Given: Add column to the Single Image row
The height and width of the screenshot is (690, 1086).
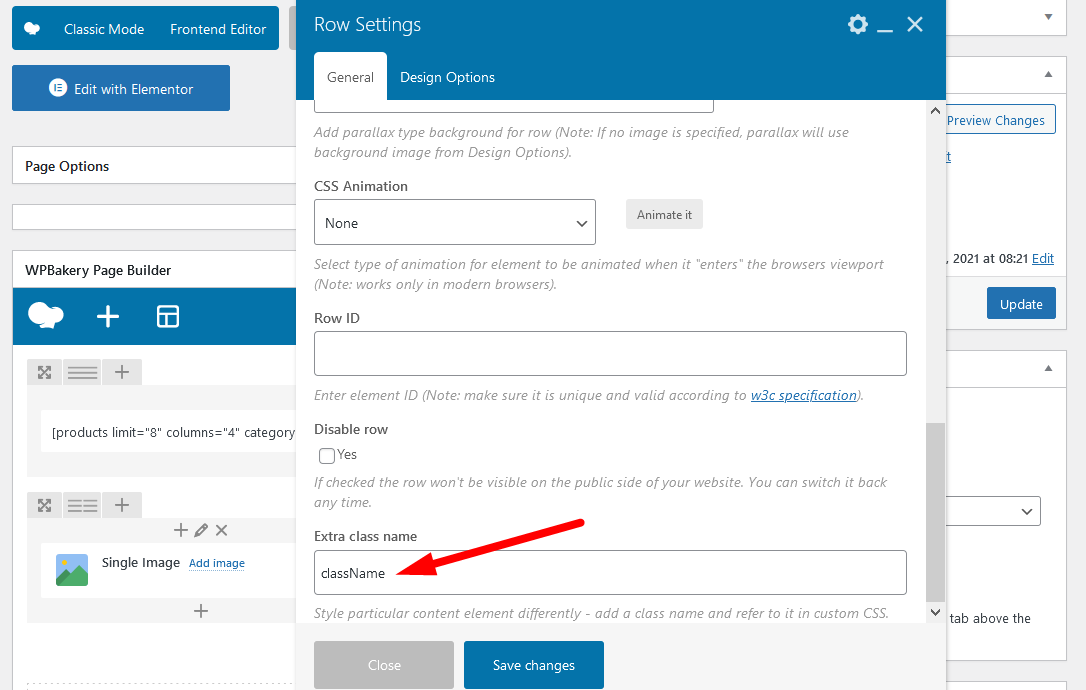Looking at the screenshot, I should [122, 505].
